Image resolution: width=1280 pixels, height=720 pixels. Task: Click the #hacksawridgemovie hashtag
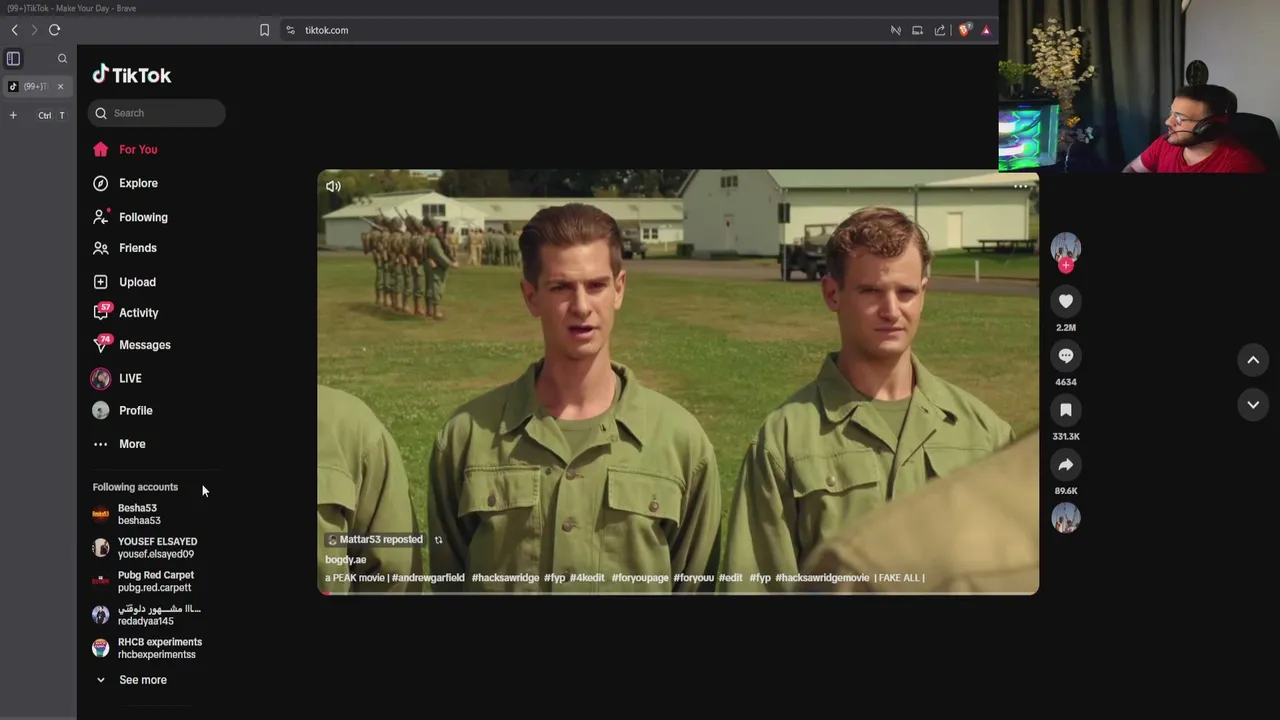pos(822,578)
